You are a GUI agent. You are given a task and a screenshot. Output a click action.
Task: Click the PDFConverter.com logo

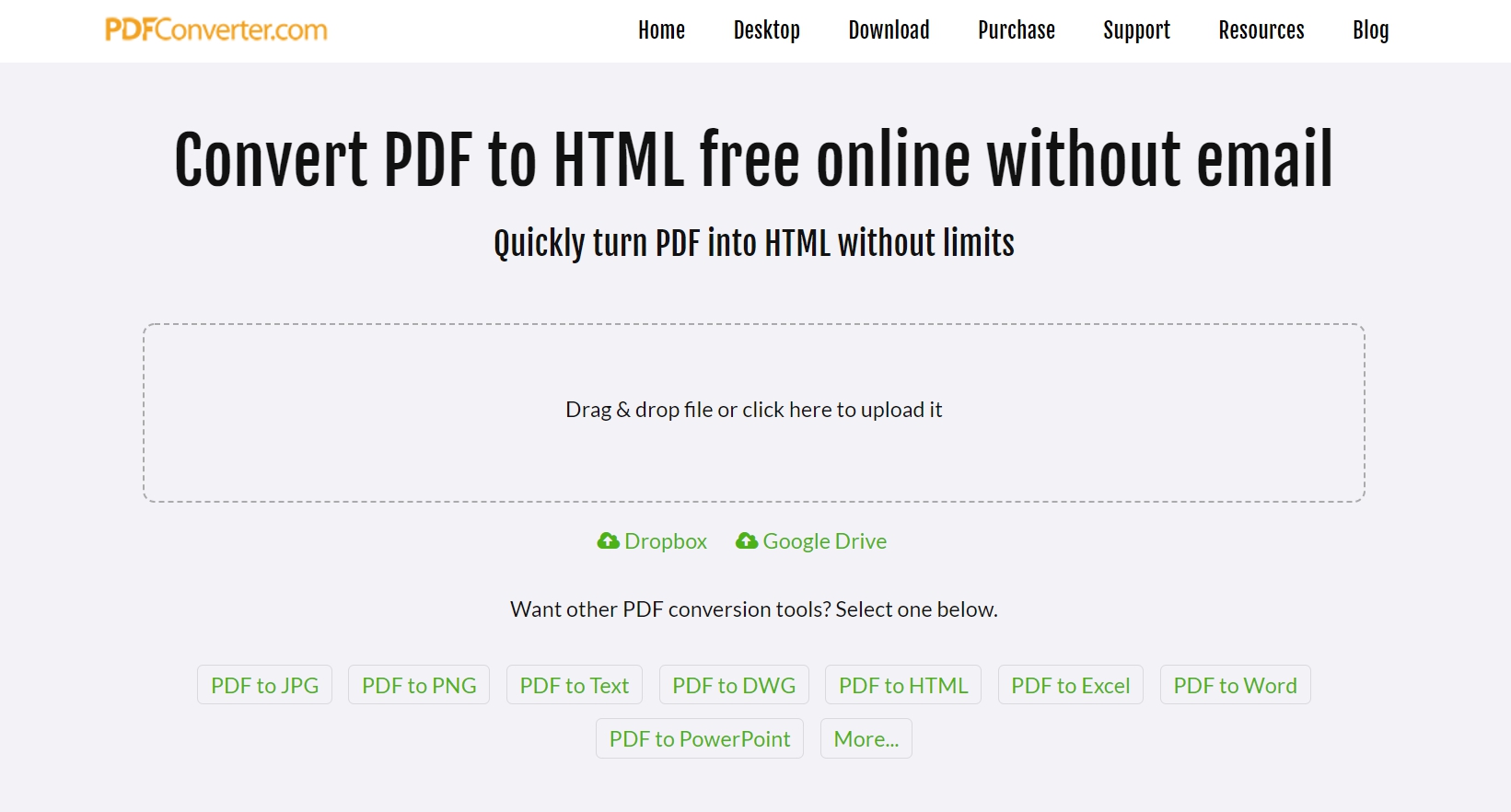pyautogui.click(x=216, y=29)
